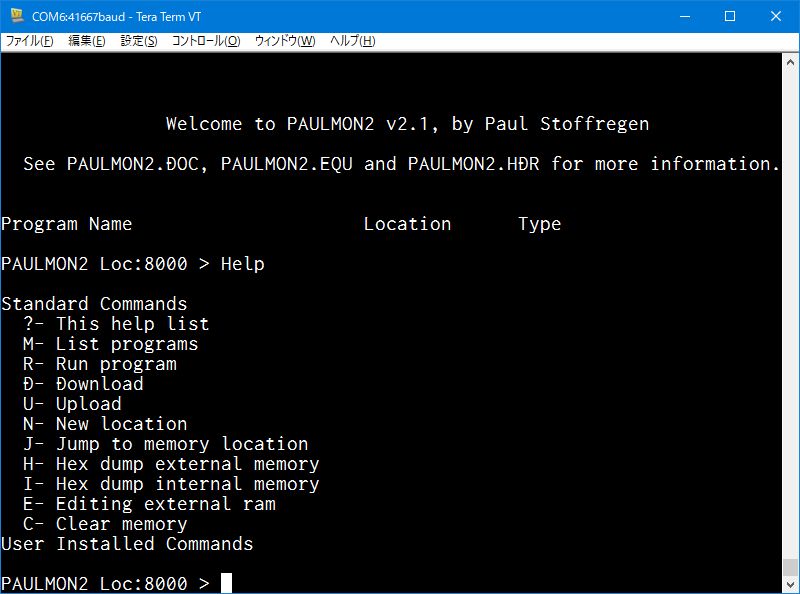Viewport: 800px width, 594px height.
Task: Click the 'Program Name' column header text
Action: tap(66, 224)
